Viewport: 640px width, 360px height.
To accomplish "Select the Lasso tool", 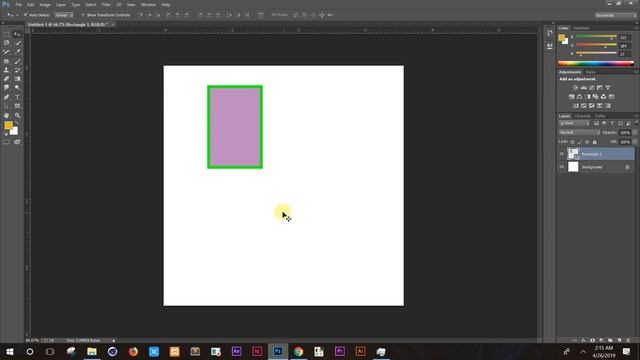I will tap(6, 43).
